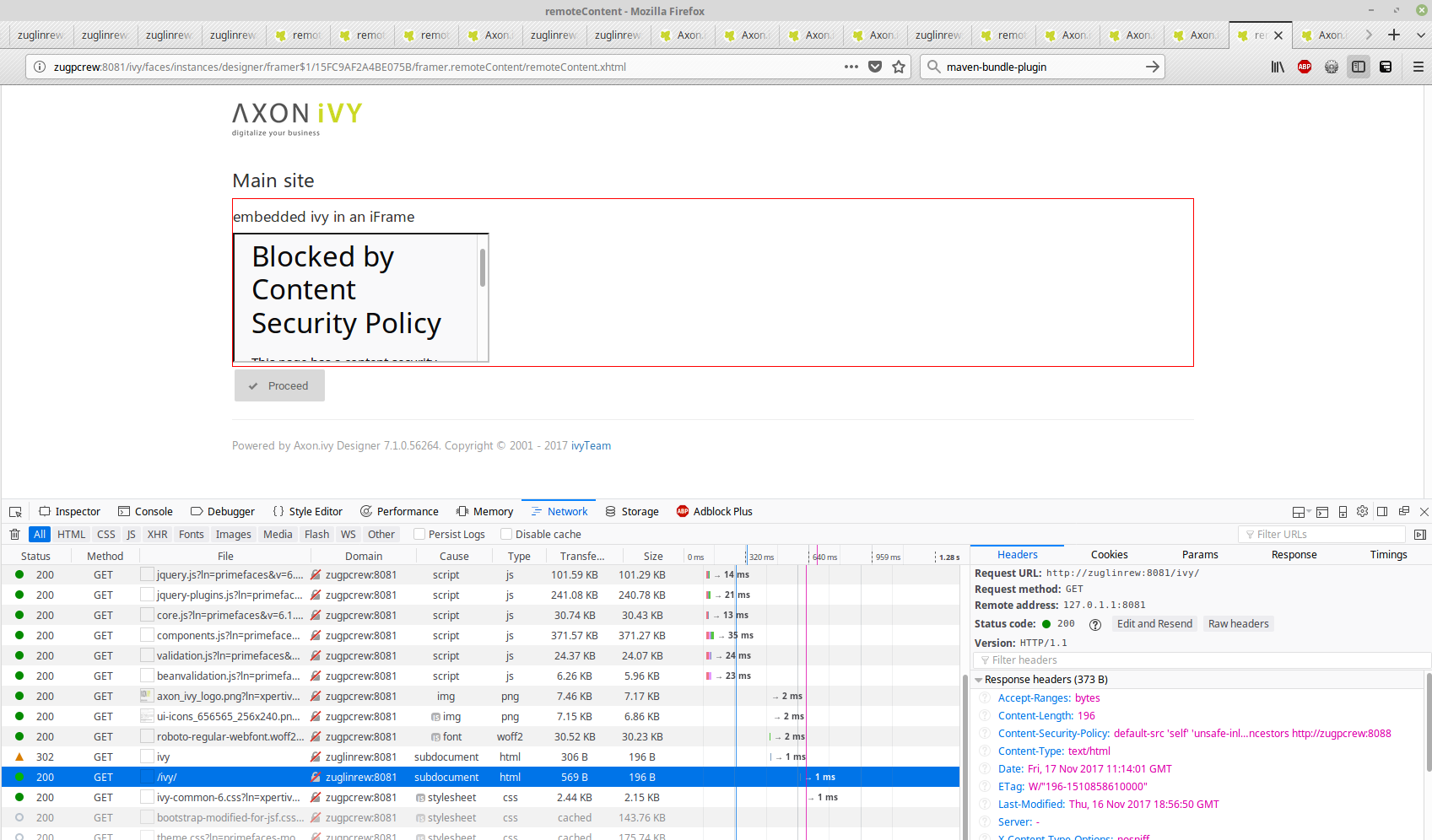The height and width of the screenshot is (840, 1432).
Task: Open ivyTeam footer link
Action: 591,446
